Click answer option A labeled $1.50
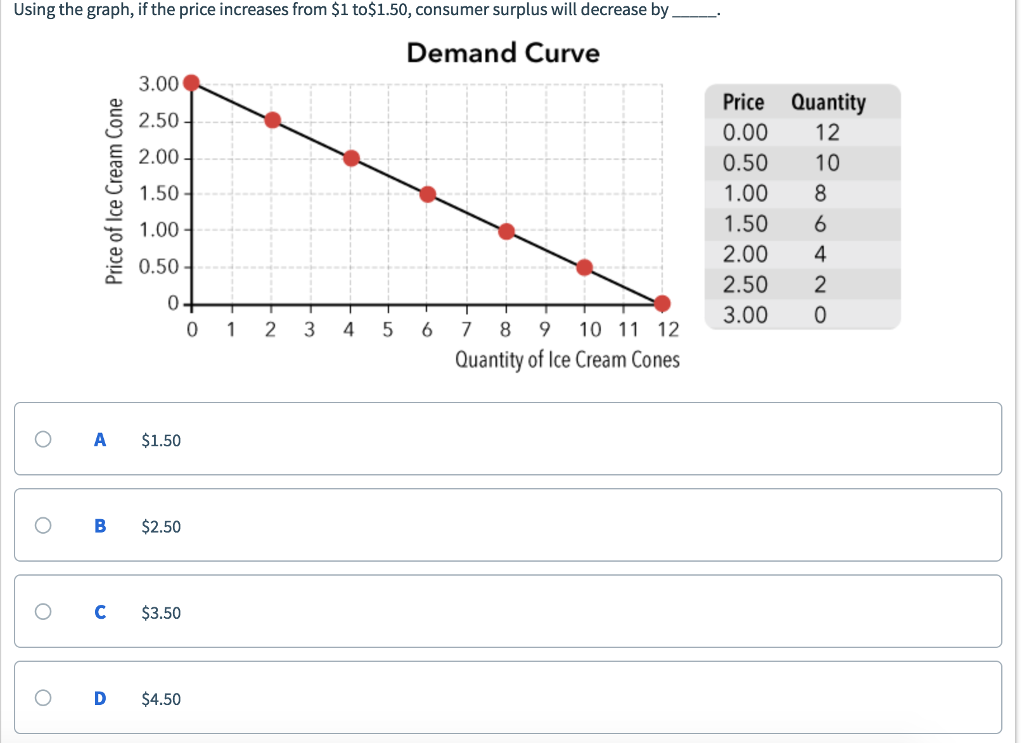 (x=160, y=438)
